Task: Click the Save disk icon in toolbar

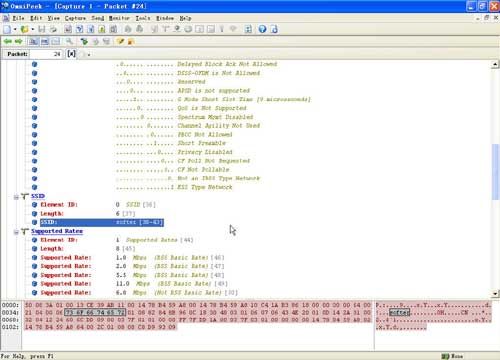Action: pos(42,29)
